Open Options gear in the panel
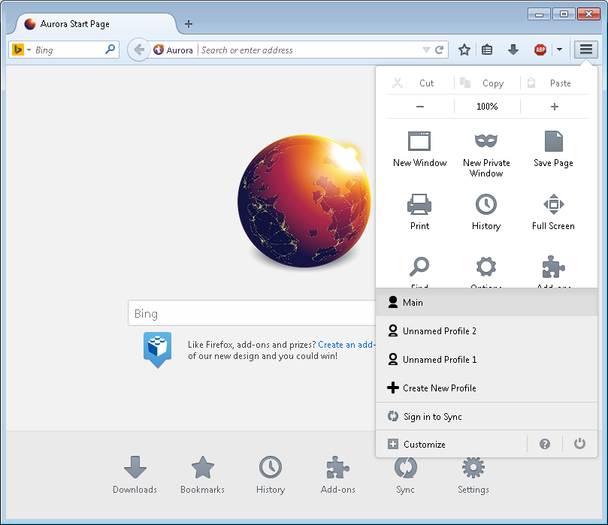The width and height of the screenshot is (608, 525). 486,268
